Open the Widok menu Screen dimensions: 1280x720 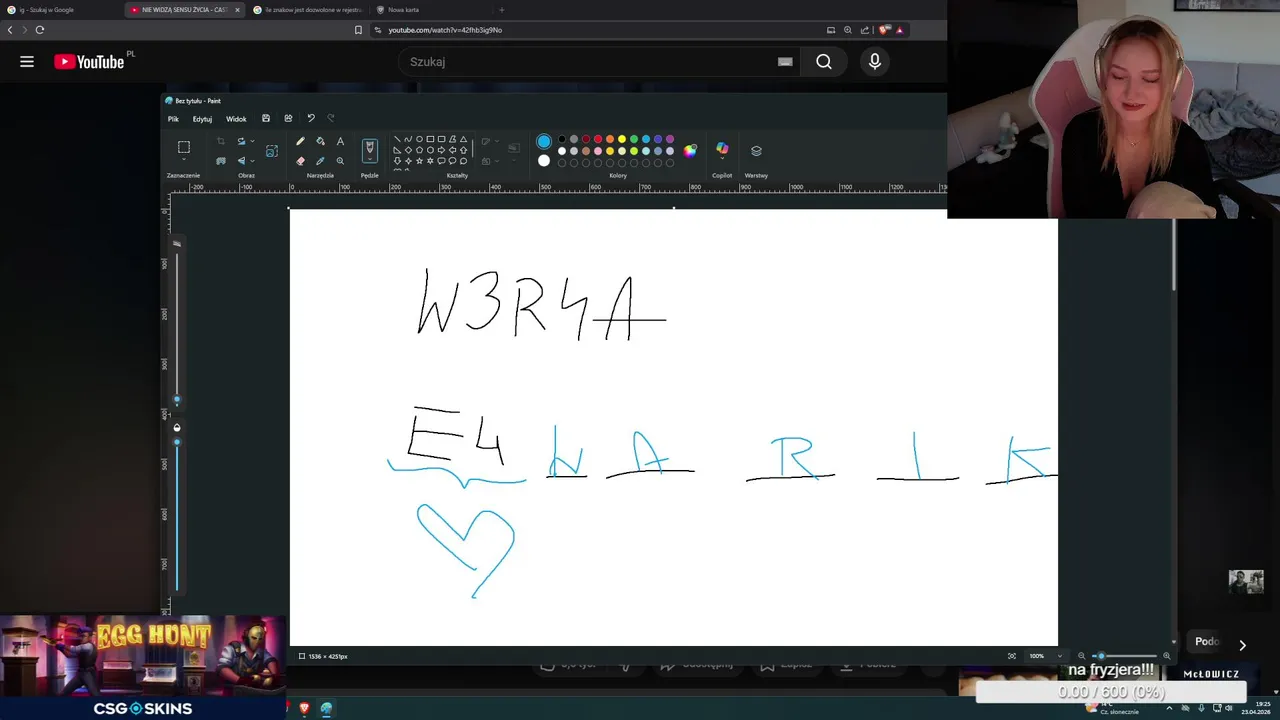click(236, 119)
